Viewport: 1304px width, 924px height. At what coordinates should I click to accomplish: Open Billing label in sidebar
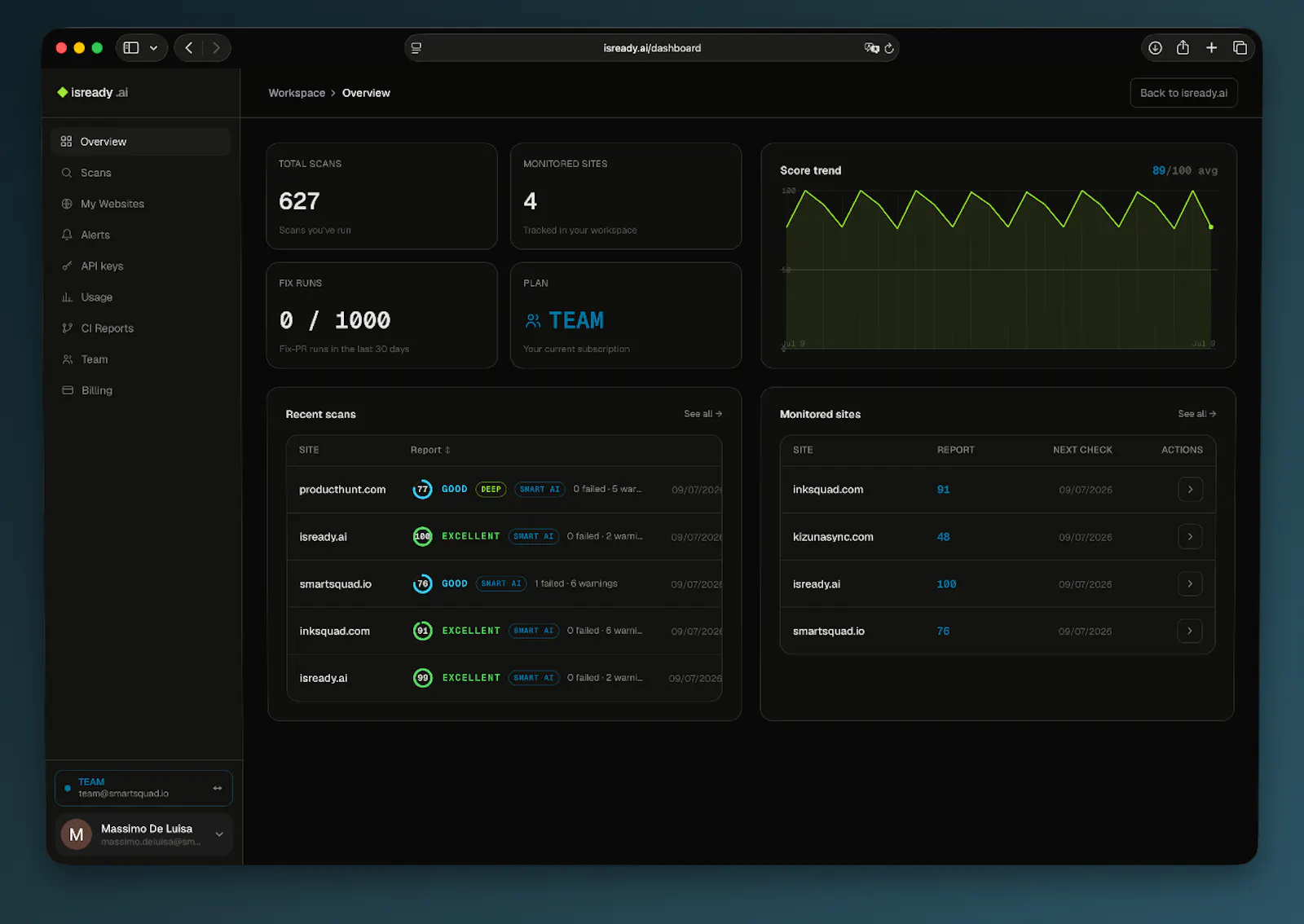[97, 390]
